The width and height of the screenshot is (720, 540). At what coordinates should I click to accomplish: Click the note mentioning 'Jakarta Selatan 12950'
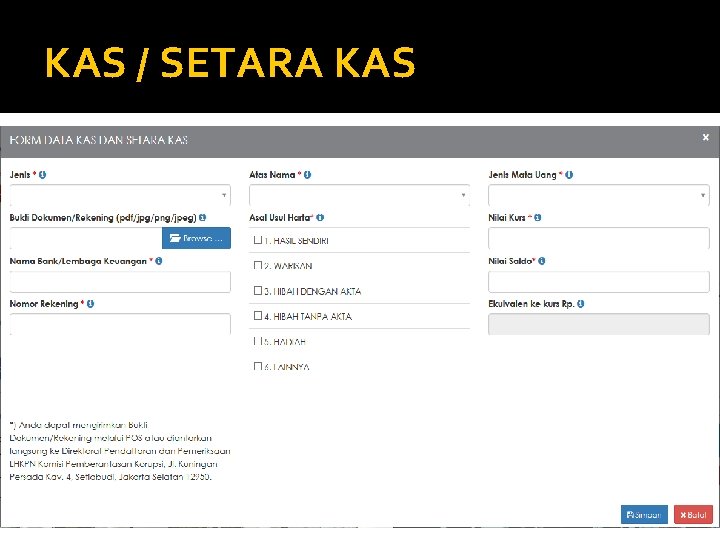pos(120,451)
